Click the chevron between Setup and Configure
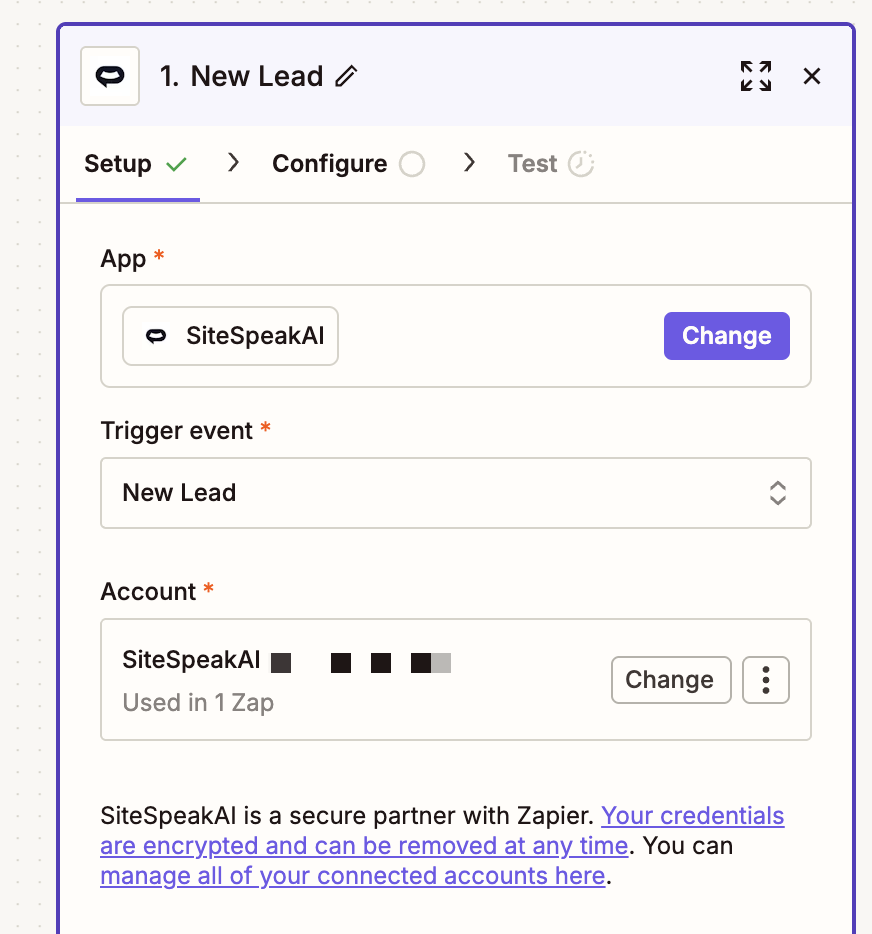The width and height of the screenshot is (872, 934). tap(233, 162)
